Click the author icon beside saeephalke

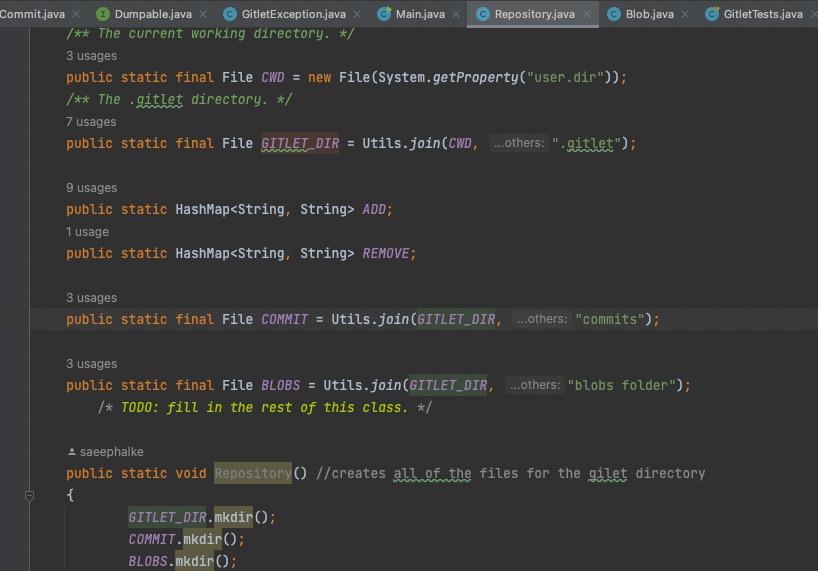71,452
